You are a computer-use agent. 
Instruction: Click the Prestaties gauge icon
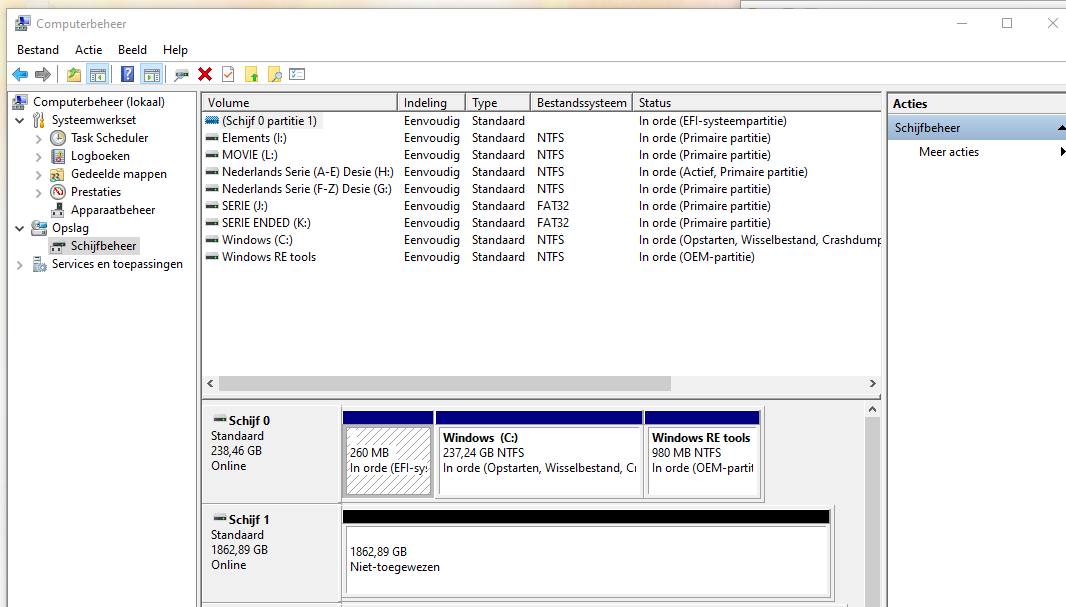[58, 192]
